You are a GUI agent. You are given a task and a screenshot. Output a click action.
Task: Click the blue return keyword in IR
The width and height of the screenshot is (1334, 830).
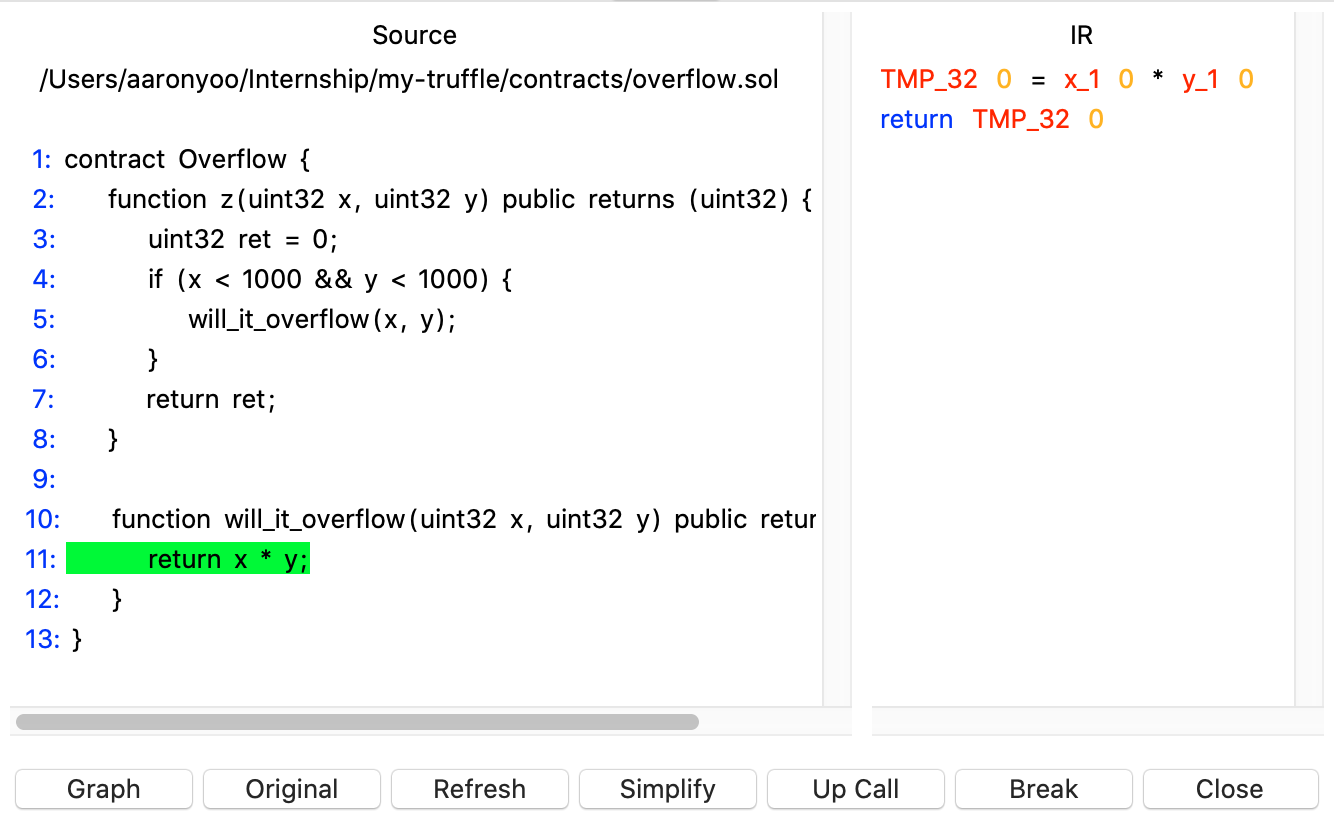(x=916, y=120)
